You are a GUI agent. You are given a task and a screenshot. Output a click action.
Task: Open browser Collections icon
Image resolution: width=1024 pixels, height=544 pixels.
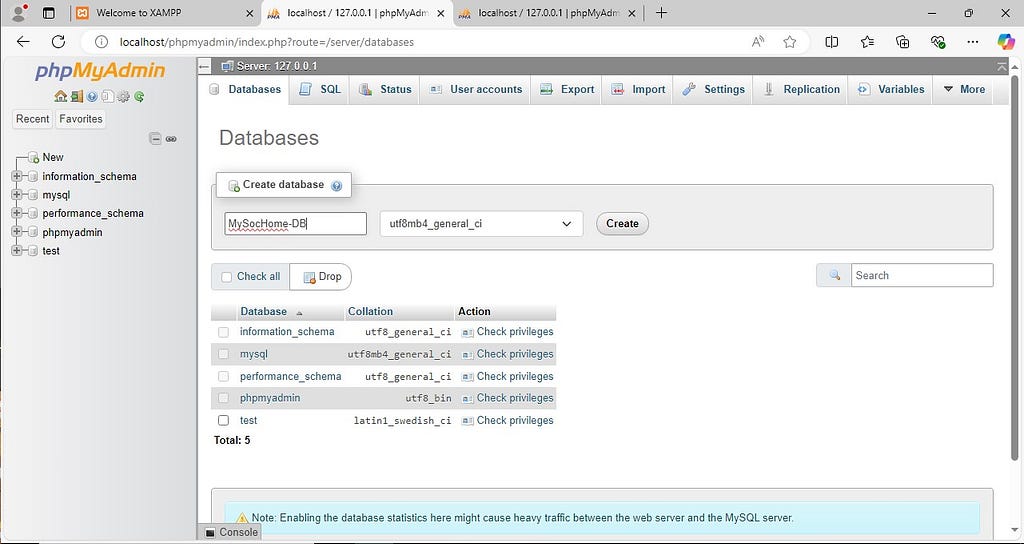pos(903,42)
